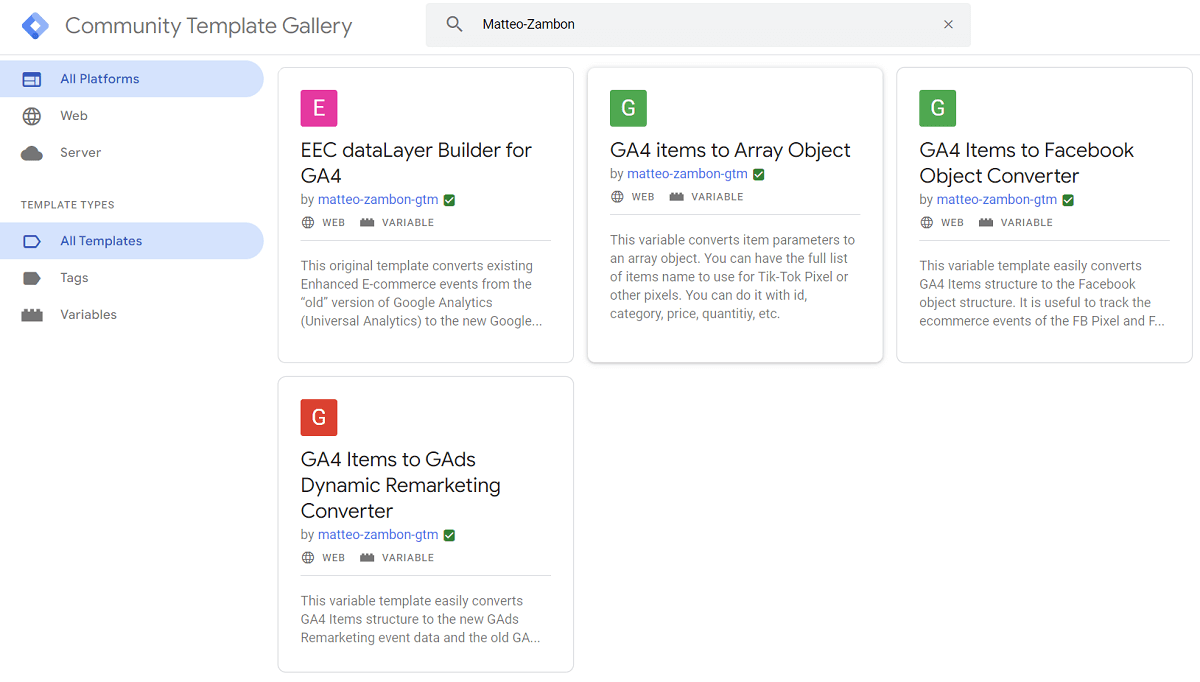Screen dimensions: 1200x682
Task: Click the Tags label icon
Action: [32, 278]
